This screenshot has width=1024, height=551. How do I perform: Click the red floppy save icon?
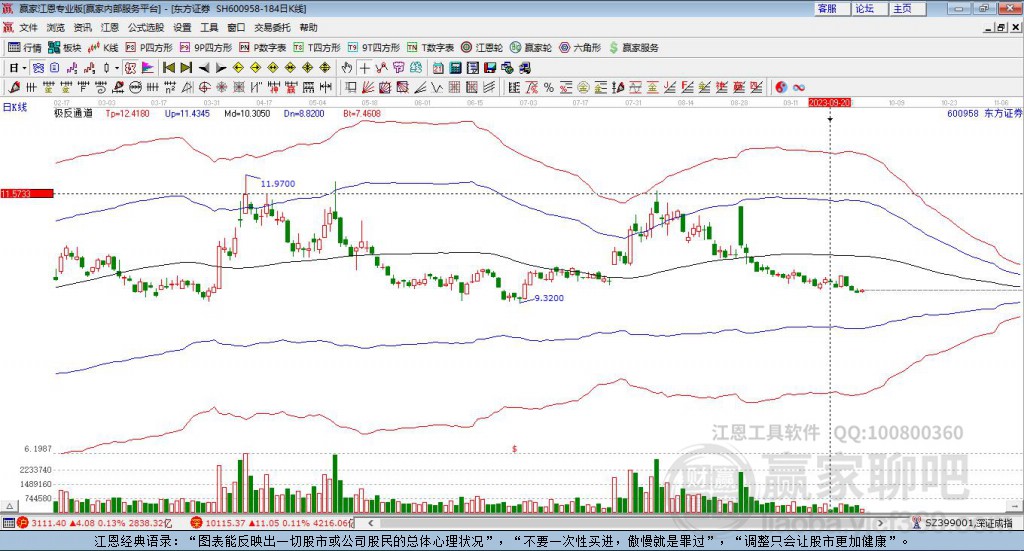[490, 68]
